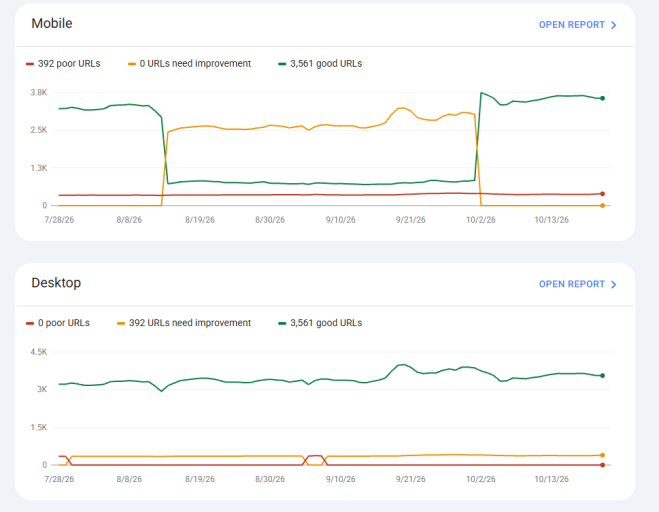Viewport: 659px width, 512px height.
Task: Click the orange endpoint dot on Desktop chart
Action: 602,455
